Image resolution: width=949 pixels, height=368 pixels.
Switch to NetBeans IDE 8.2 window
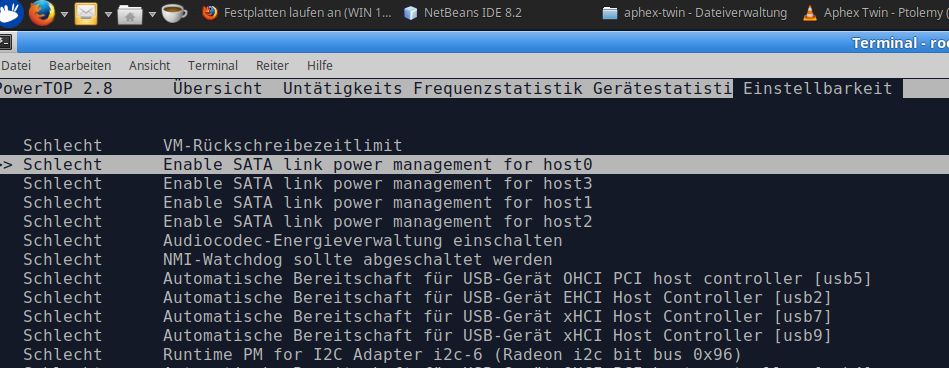[462, 13]
